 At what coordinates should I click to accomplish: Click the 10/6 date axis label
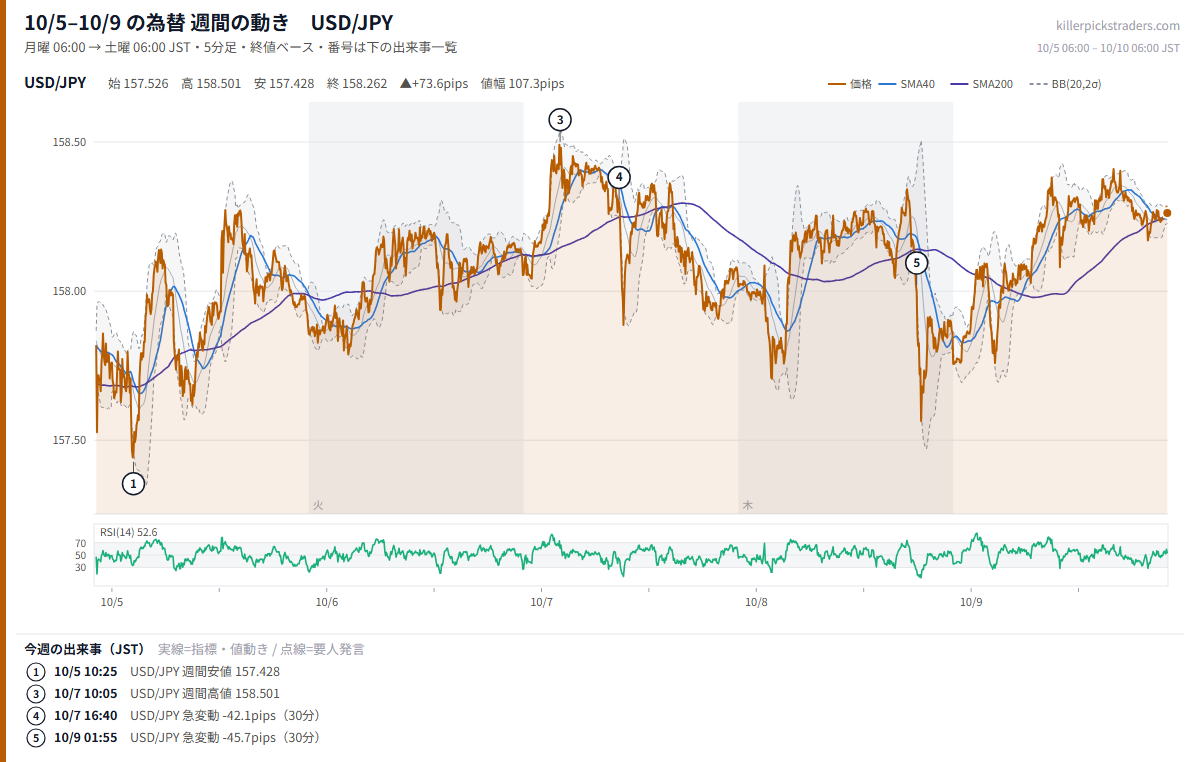327,602
